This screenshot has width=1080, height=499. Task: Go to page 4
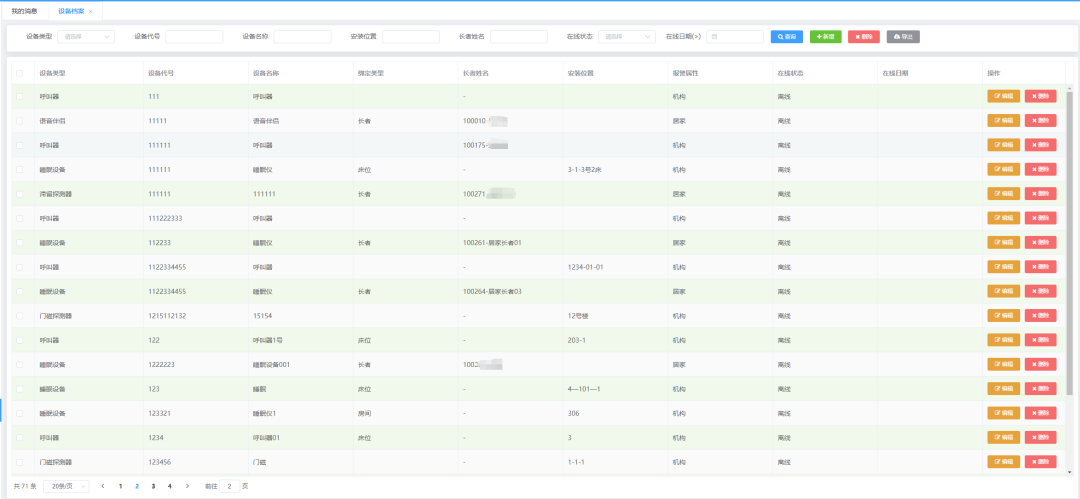pos(169,486)
